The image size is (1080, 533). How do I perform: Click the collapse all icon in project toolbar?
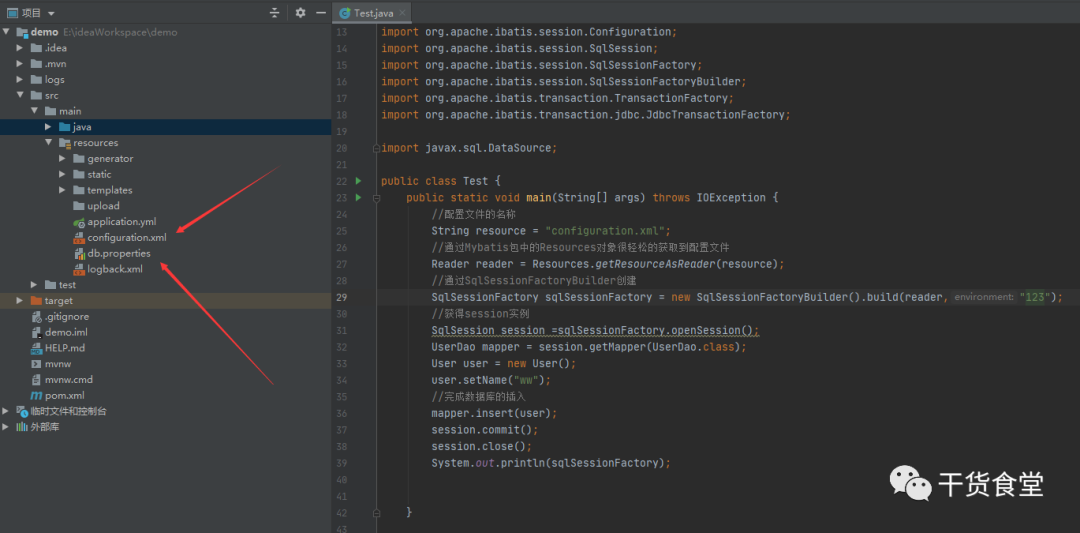click(274, 12)
